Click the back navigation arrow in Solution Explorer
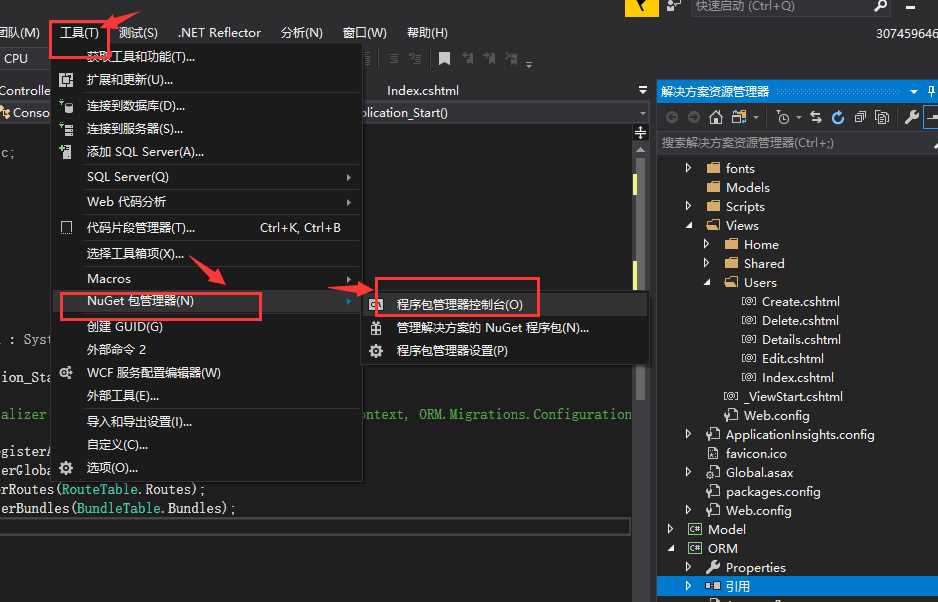Screen dimensions: 938x602 coord(672,117)
